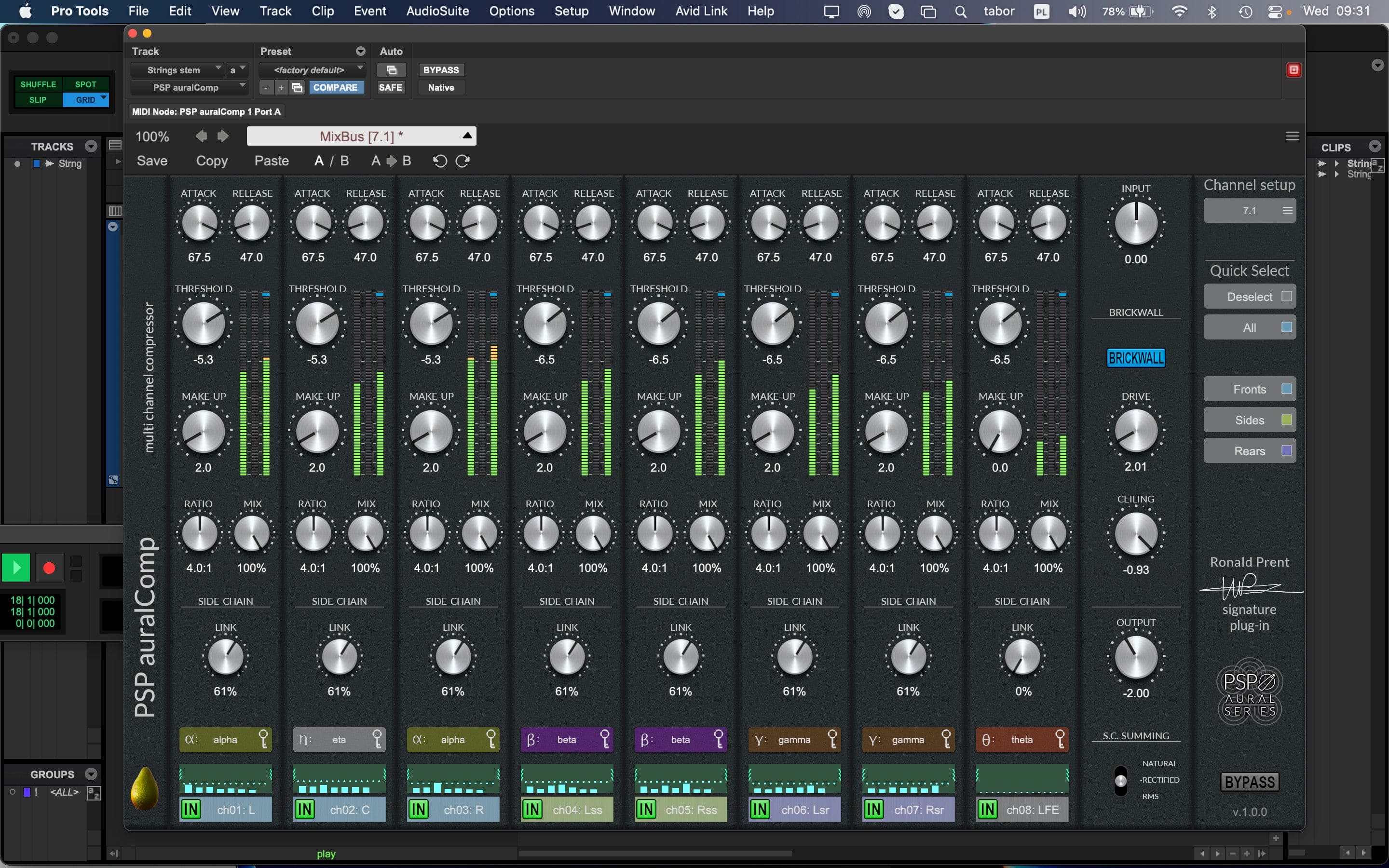
Task: Click the green play transport button
Action: coord(15,568)
